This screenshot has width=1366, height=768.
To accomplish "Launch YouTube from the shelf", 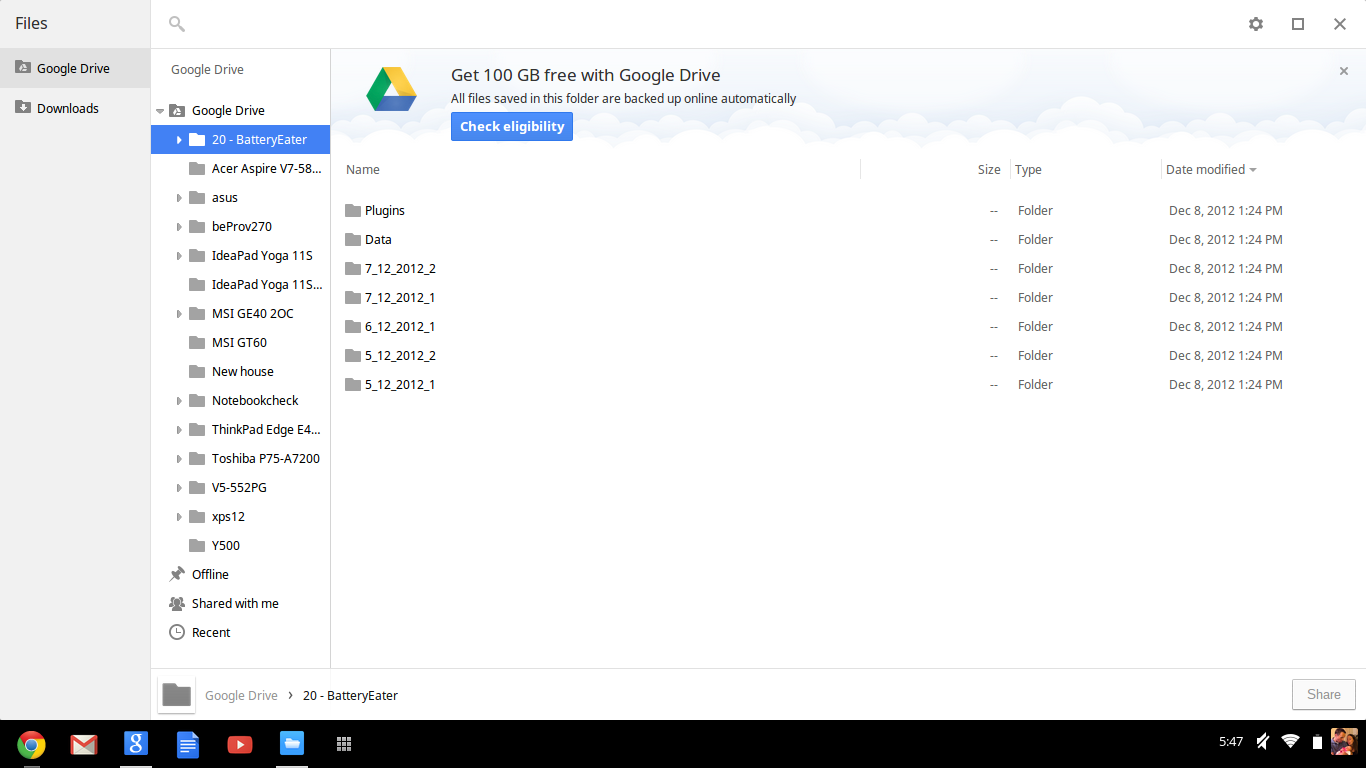I will (x=240, y=744).
